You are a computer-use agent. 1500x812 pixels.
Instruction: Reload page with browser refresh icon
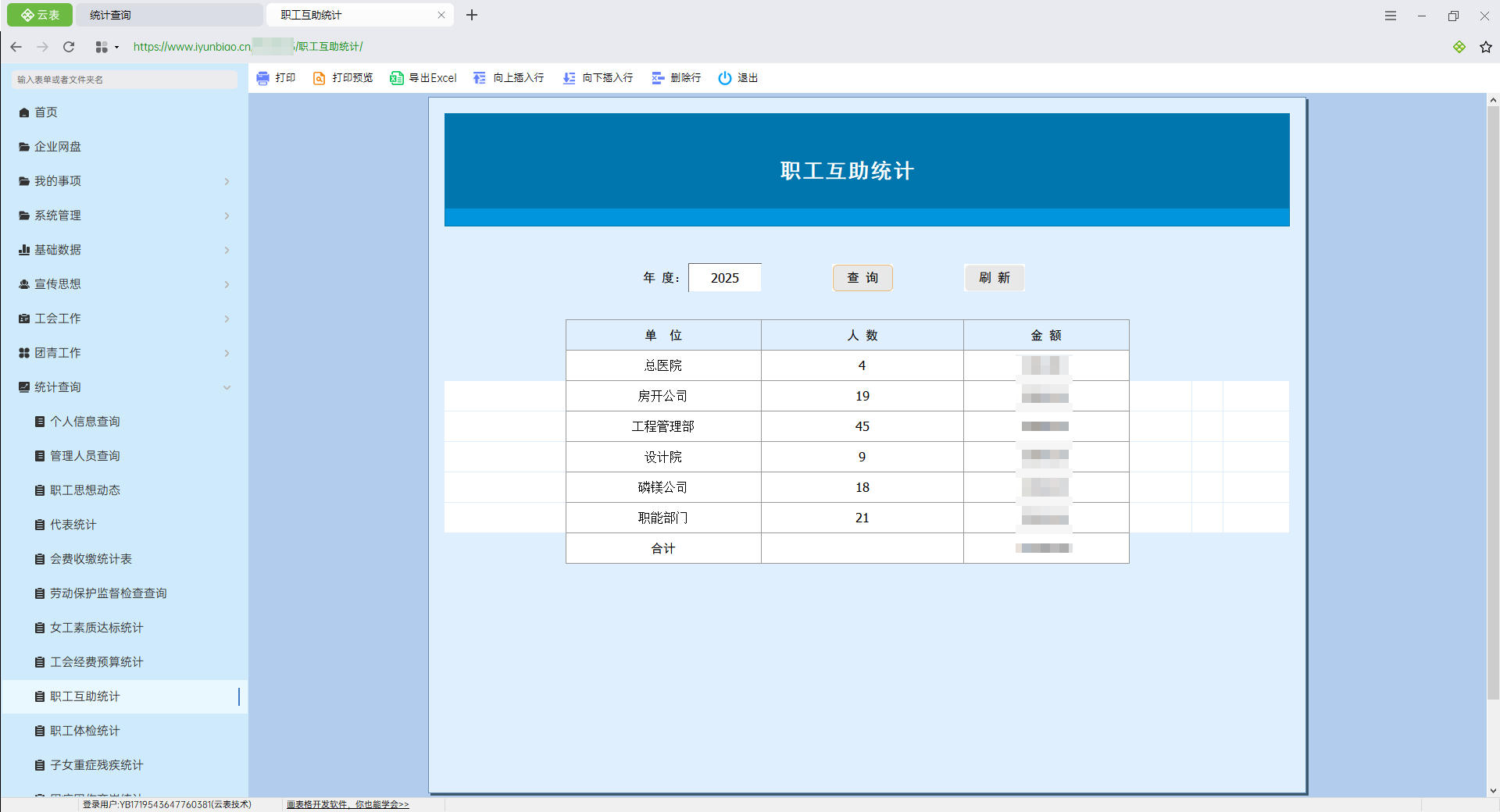pos(69,47)
